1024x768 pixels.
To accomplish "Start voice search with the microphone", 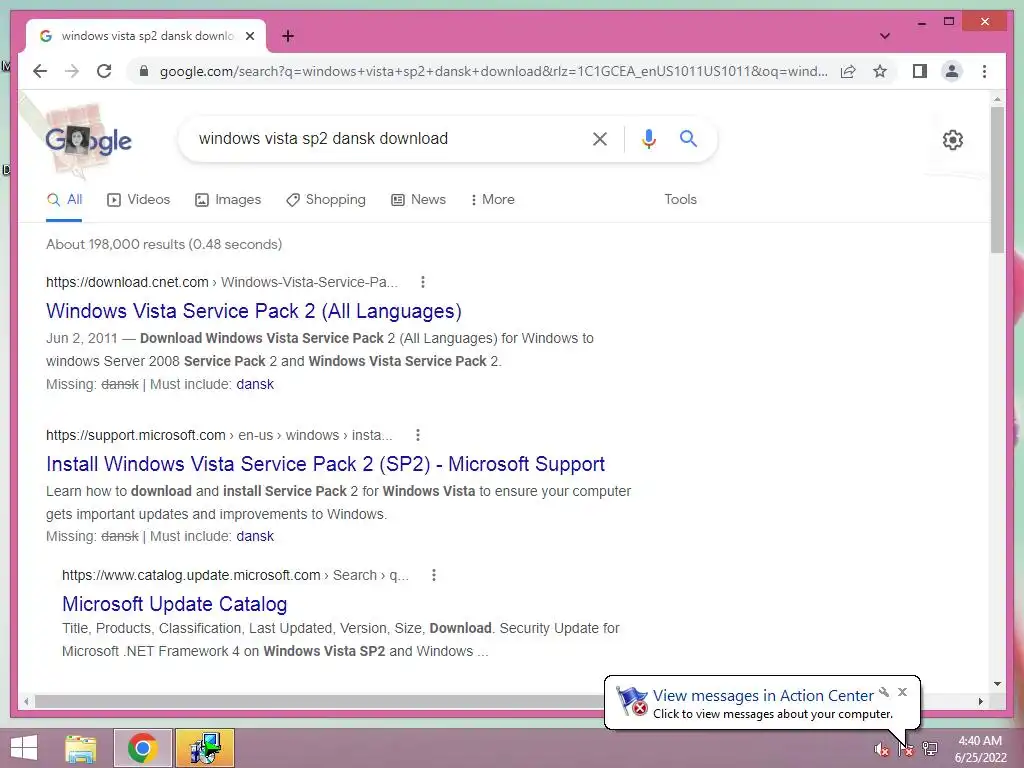I will point(648,138).
